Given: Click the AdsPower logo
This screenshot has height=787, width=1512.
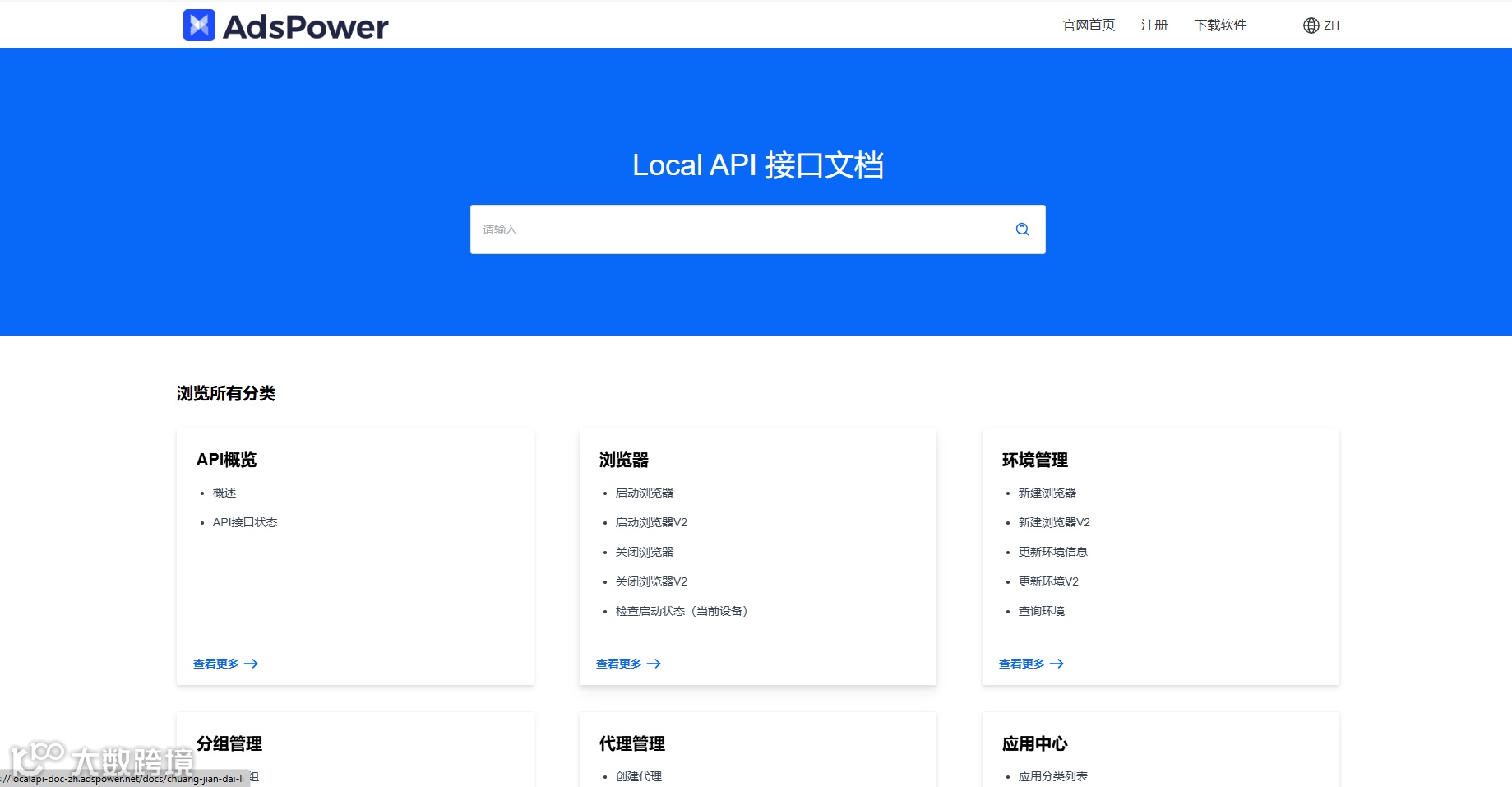Looking at the screenshot, I should pyautogui.click(x=285, y=25).
